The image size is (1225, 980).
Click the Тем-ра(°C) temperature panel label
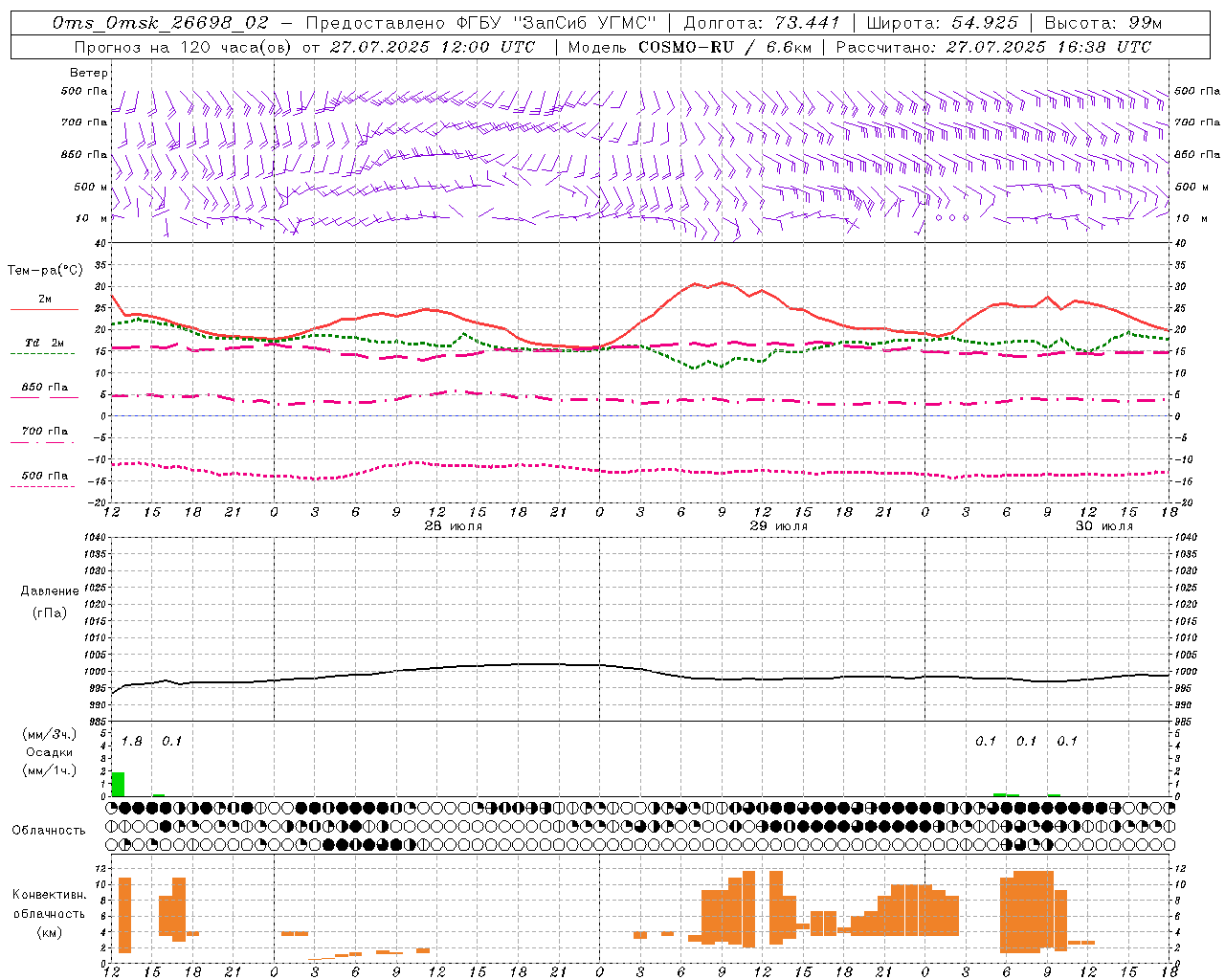click(x=45, y=271)
